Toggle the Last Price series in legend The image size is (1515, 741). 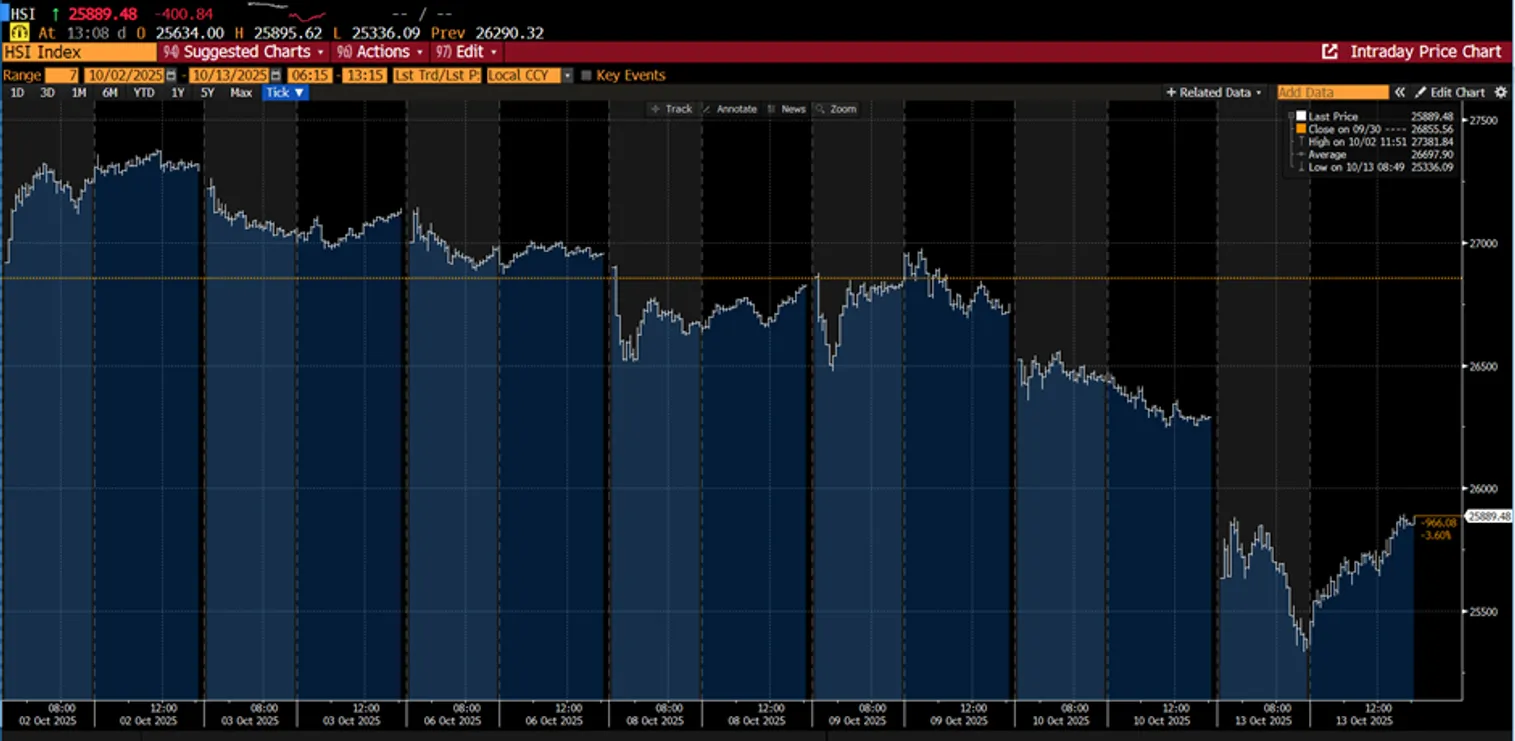[x=1300, y=117]
